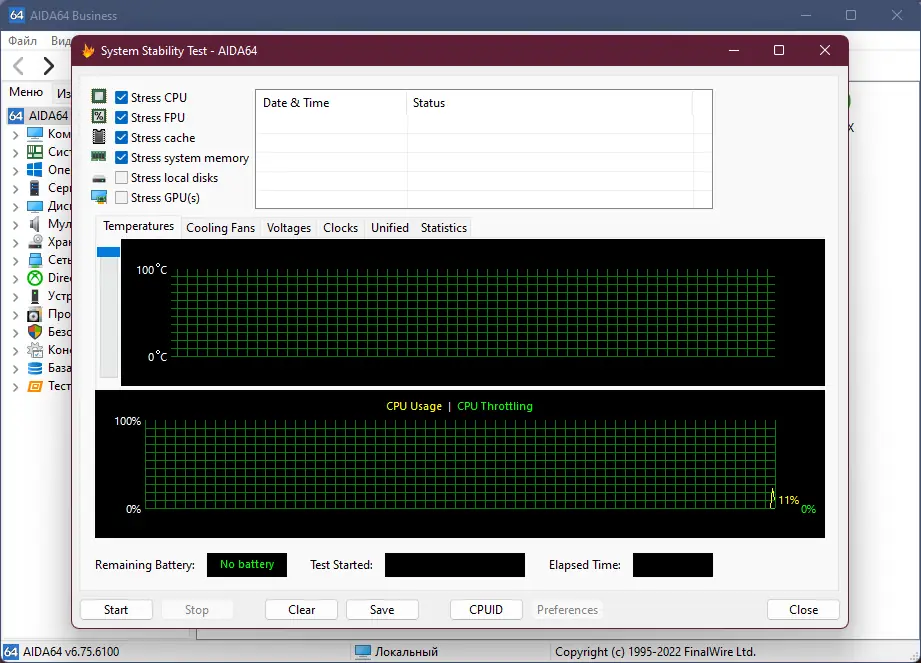
Task: Uncheck the Stress FPU checkbox
Action: coord(122,117)
